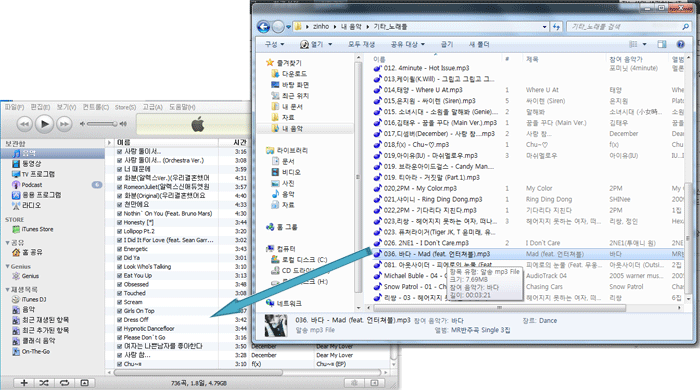This screenshot has width=700, height=390.
Task: Click 모두 재생 in Explorer toolbar
Action: pyautogui.click(x=361, y=44)
